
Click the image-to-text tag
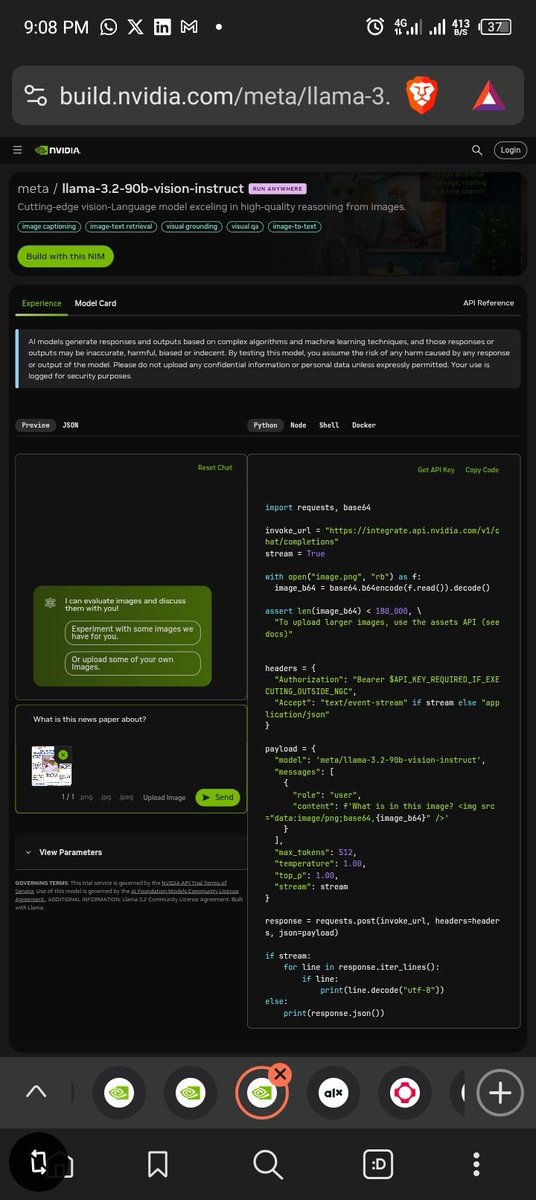coord(294,227)
